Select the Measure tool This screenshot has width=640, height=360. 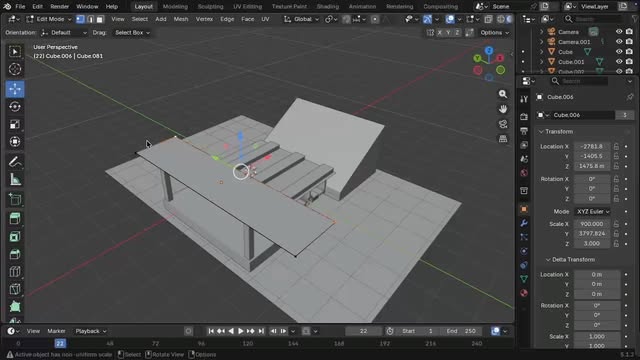pos(15,180)
